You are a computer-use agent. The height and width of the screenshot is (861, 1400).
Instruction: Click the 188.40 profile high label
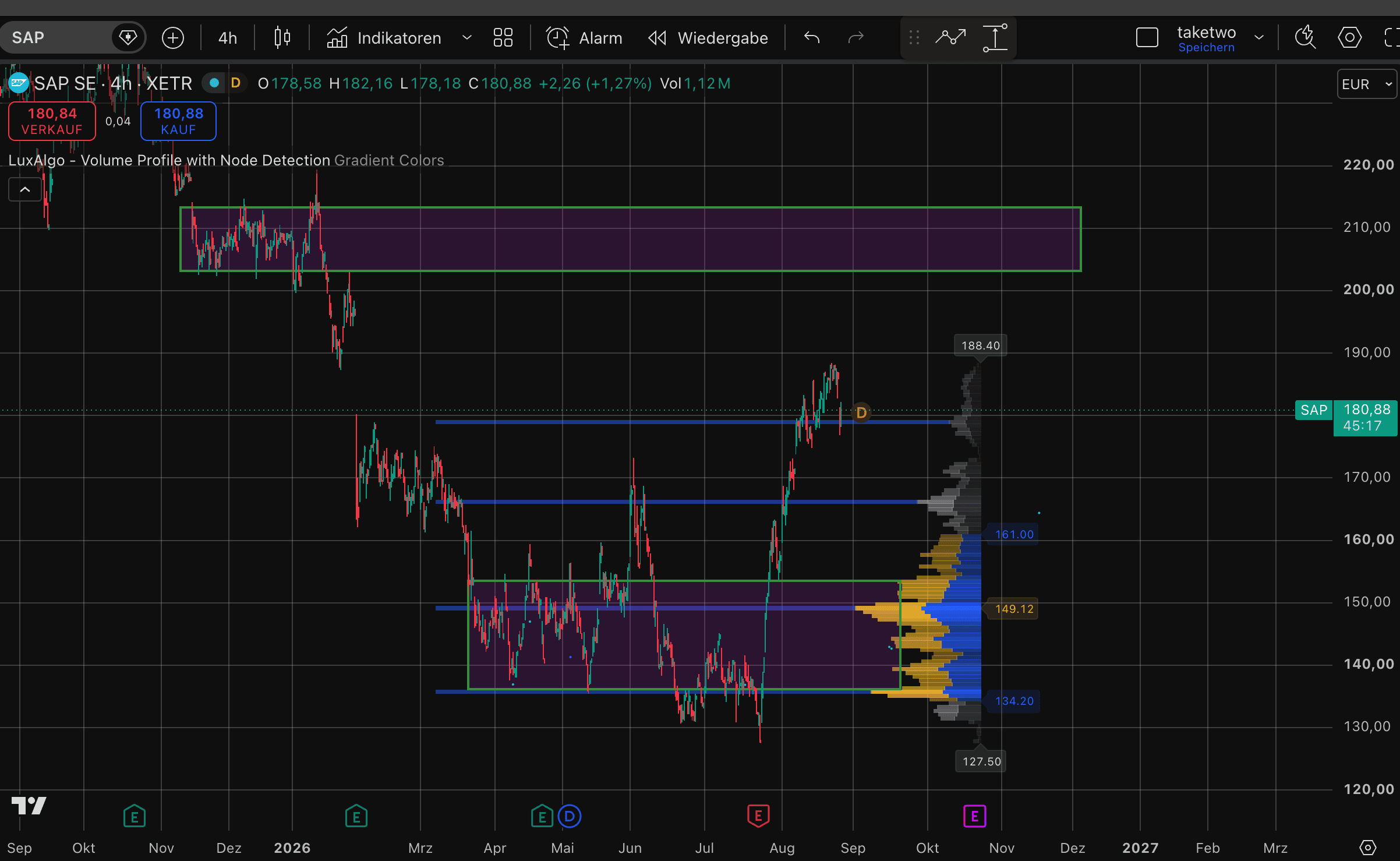[981, 345]
